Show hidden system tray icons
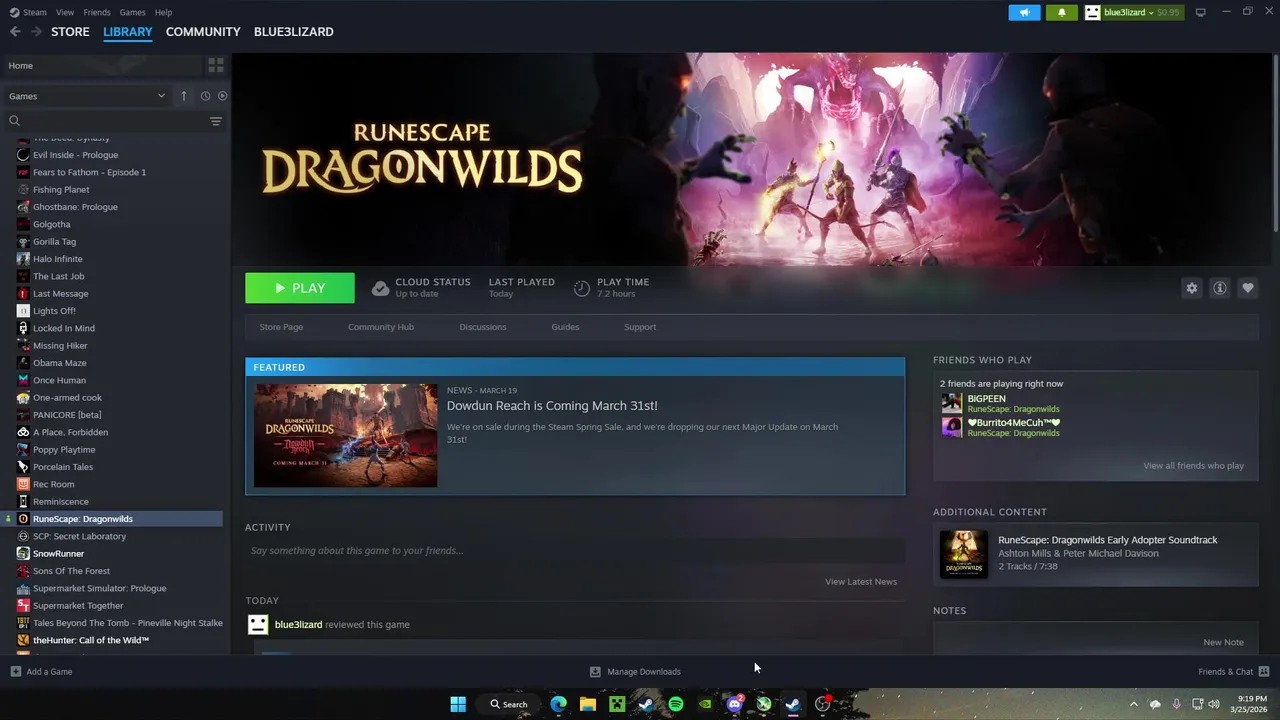Image resolution: width=1280 pixels, height=720 pixels. pos(1133,704)
